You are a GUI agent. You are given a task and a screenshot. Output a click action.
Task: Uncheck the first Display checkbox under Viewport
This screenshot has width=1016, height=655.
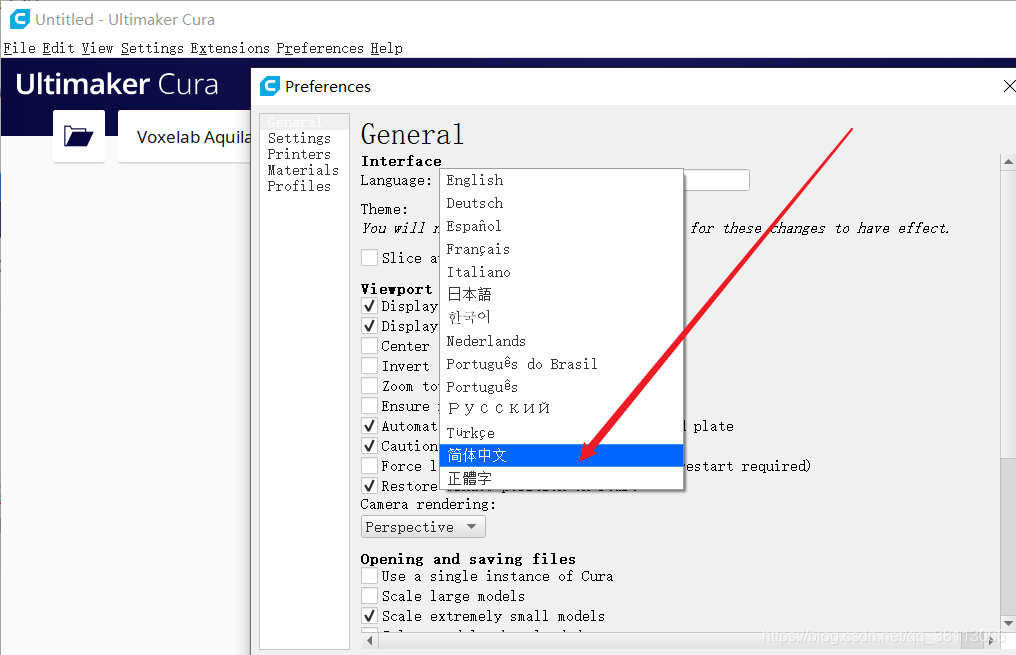(369, 306)
